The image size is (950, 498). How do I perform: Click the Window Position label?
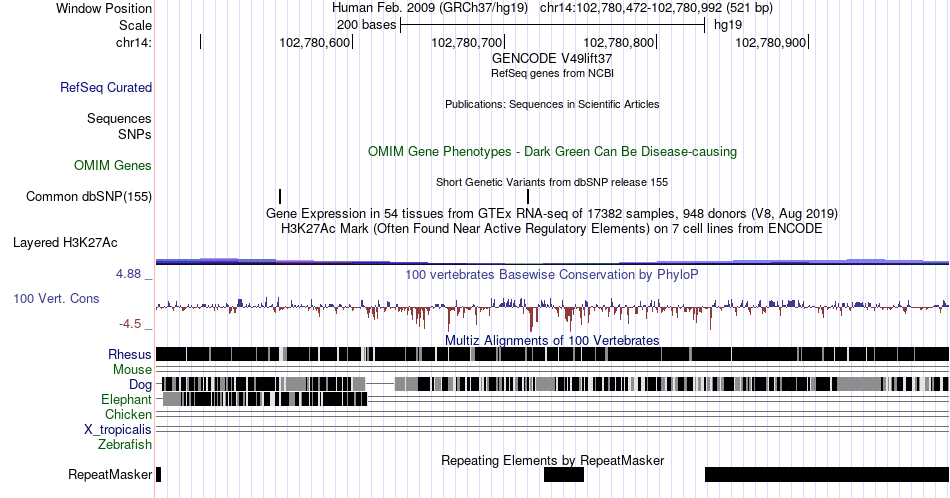click(x=104, y=8)
